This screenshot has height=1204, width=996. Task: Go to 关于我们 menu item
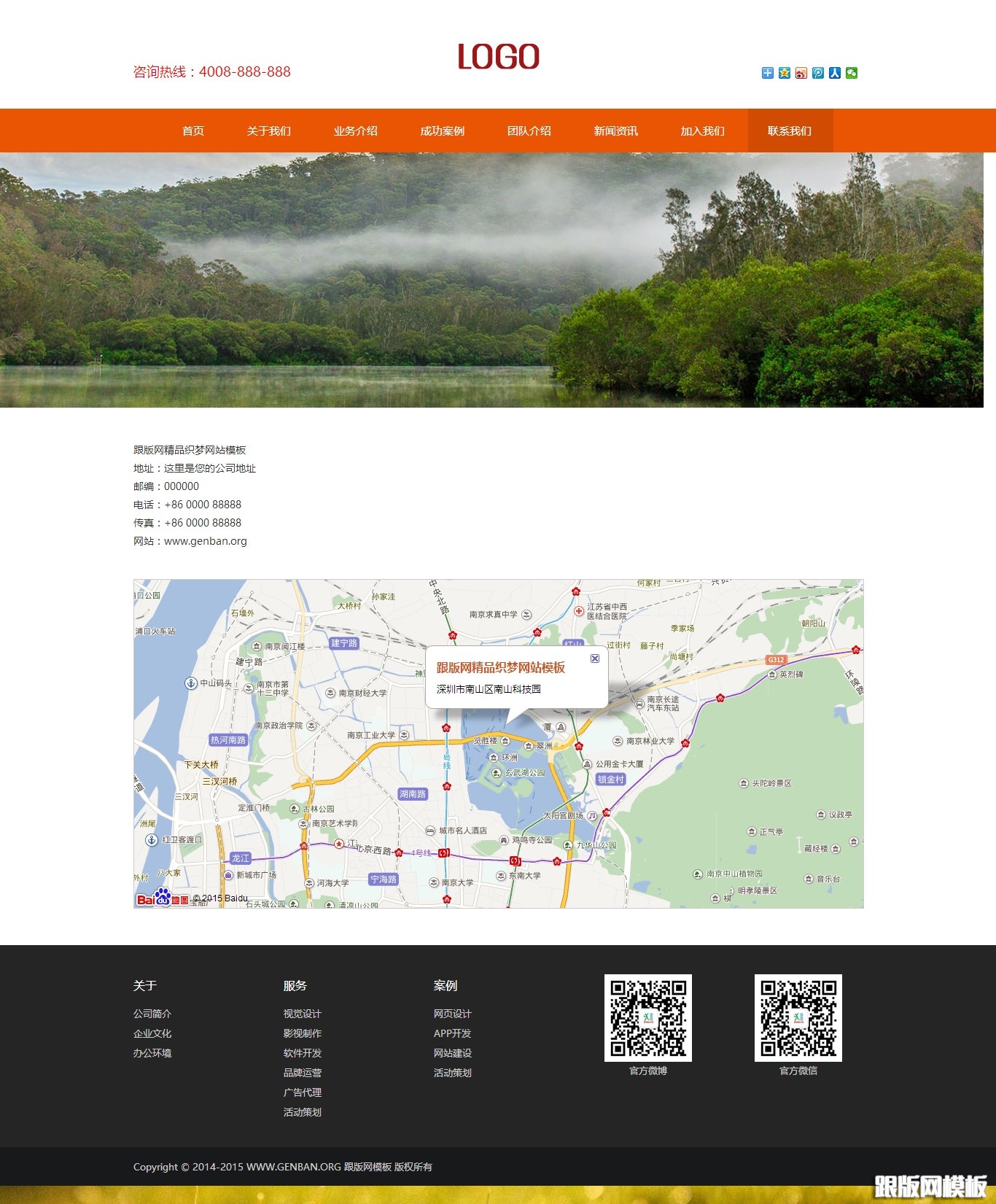pos(268,131)
